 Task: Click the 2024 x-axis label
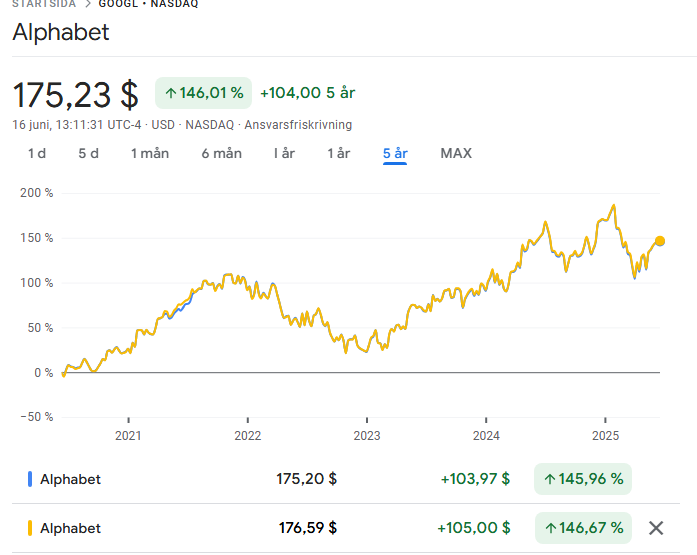(x=486, y=435)
